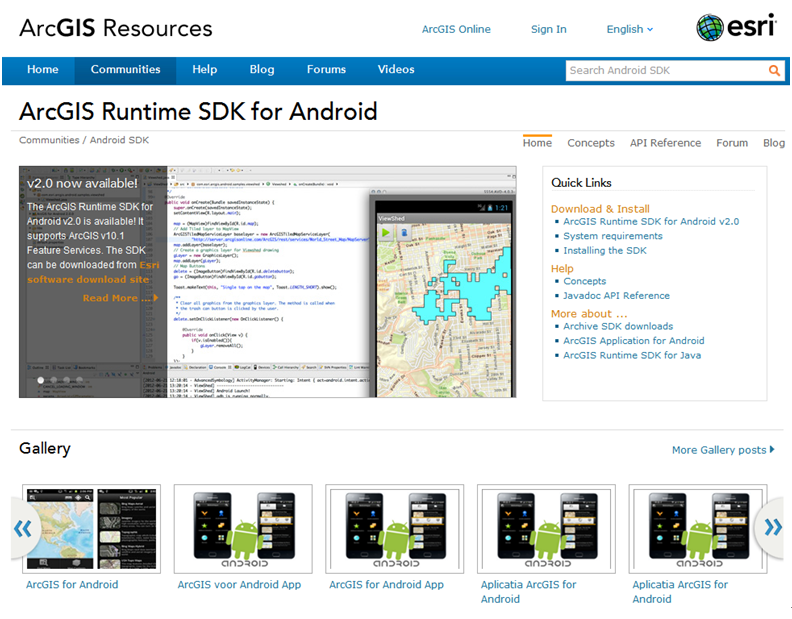
Task: Switch to the API Reference tab
Action: click(665, 143)
